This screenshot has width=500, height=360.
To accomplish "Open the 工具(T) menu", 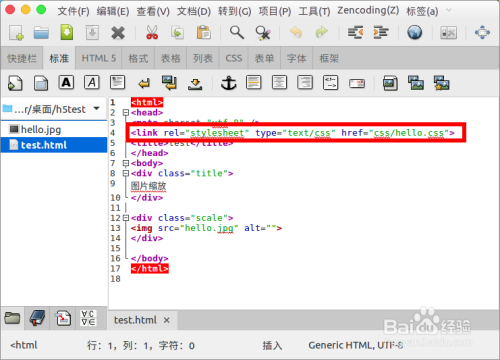I will pos(314,11).
